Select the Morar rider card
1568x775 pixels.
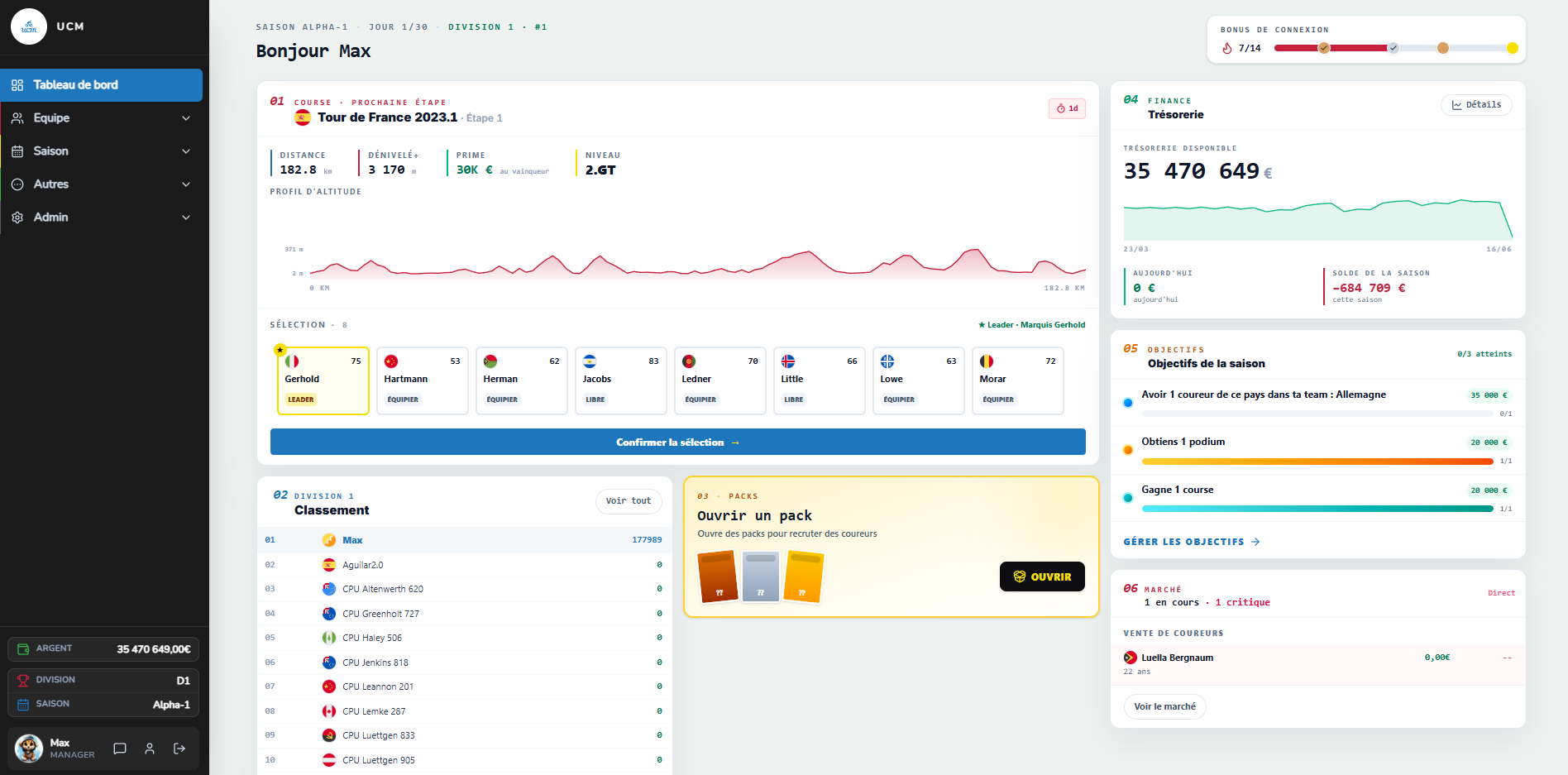pyautogui.click(x=1018, y=380)
